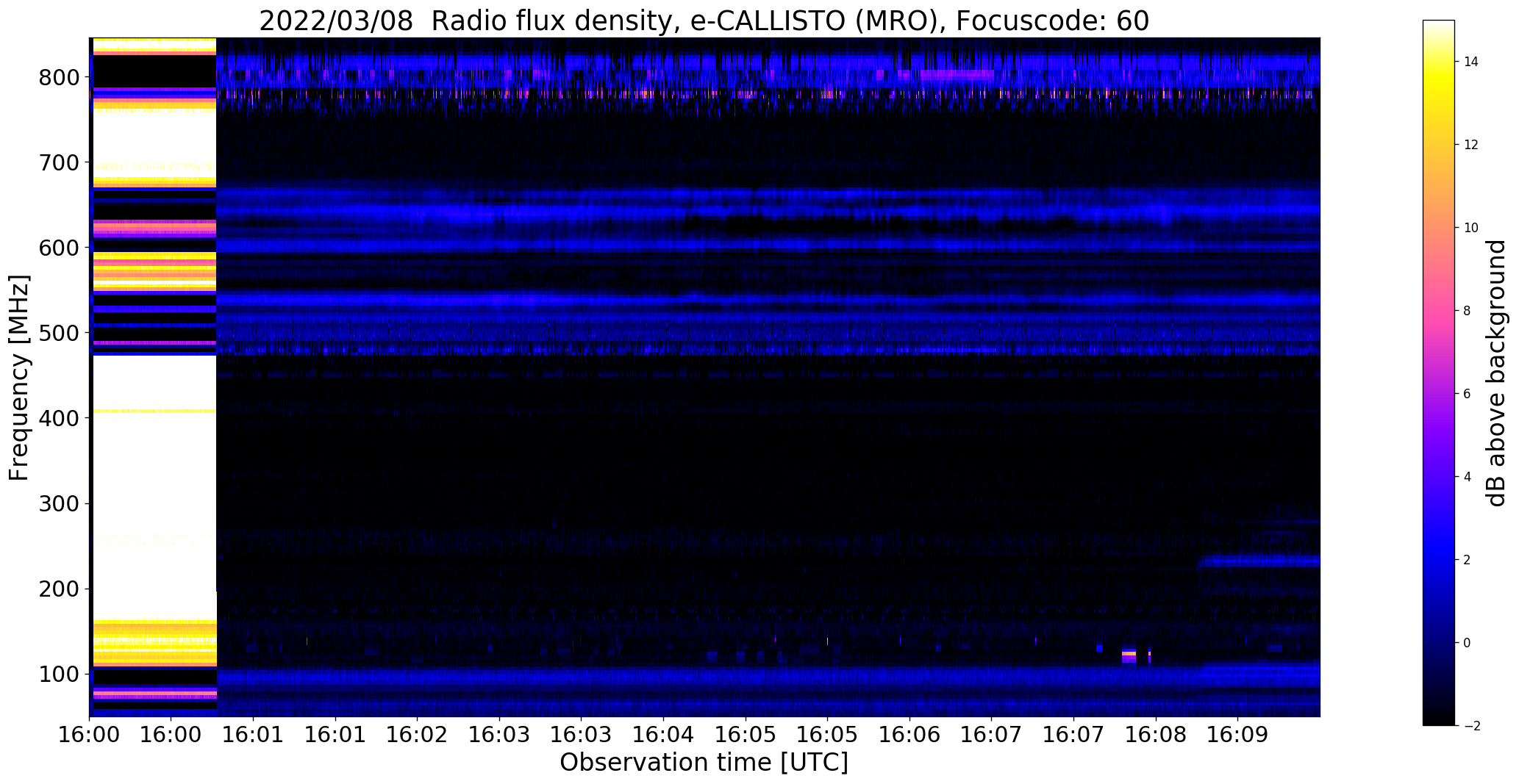Click the colorbar tick label 10
This screenshot has height=784, width=1519.
[1471, 228]
